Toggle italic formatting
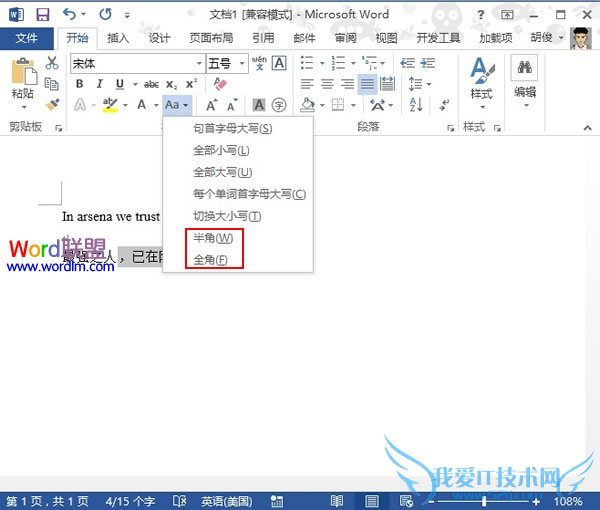This screenshot has width=600, height=510. (x=100, y=84)
